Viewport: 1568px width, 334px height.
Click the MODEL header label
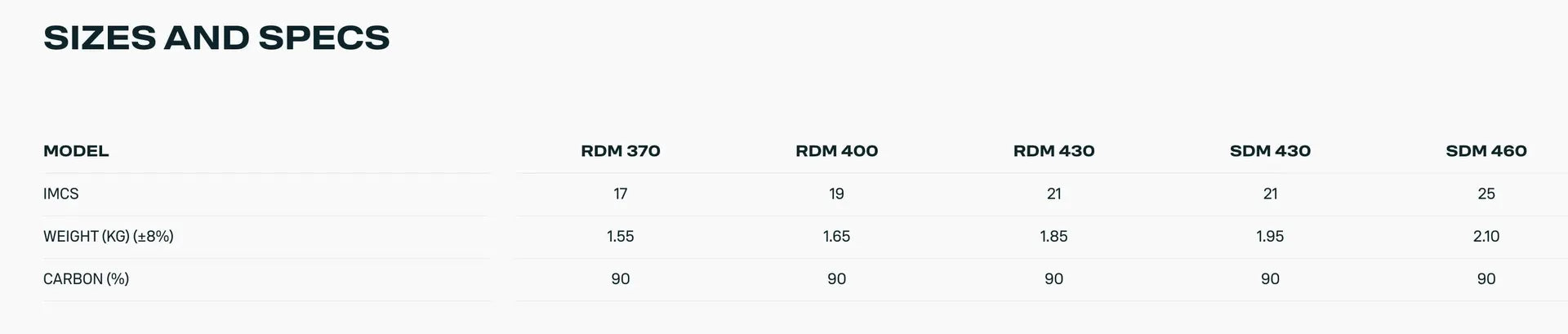76,151
